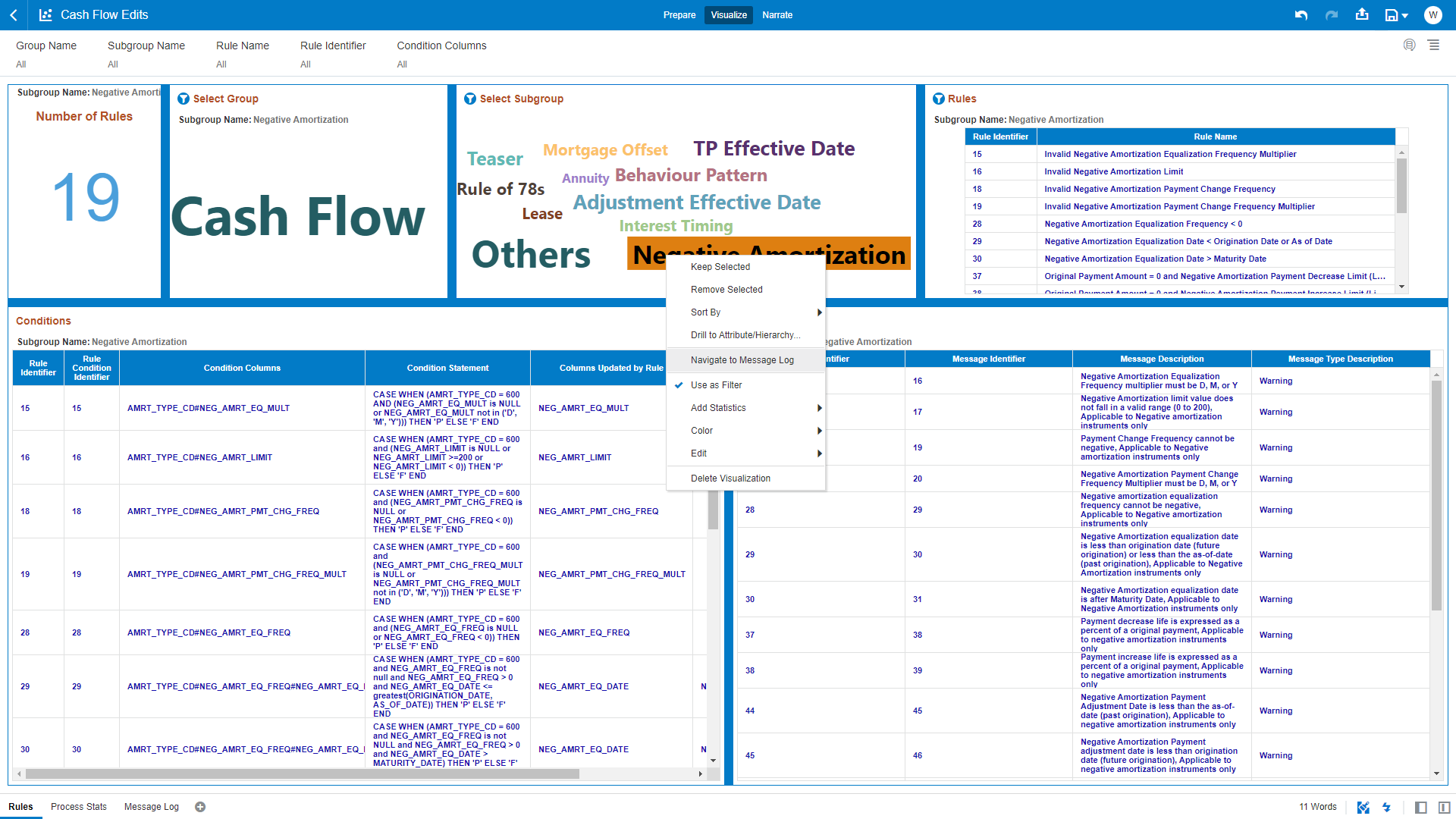This screenshot has width=1456, height=819.
Task: Toggle the left panel layout icon
Action: click(x=1421, y=807)
